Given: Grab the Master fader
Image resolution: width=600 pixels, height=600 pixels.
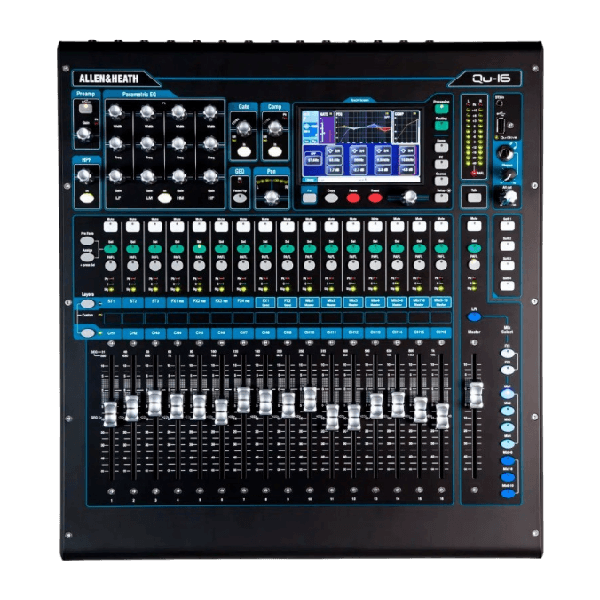Looking at the screenshot, I should click(476, 395).
